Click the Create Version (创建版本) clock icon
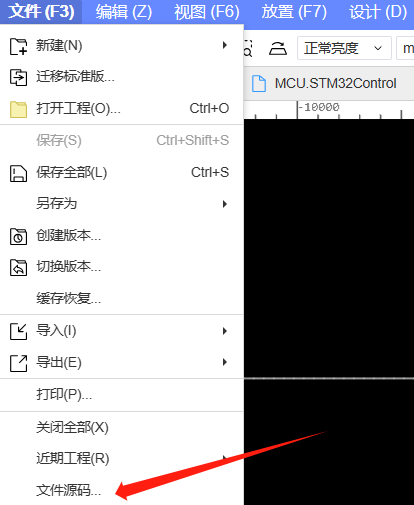The image size is (414, 505). pyautogui.click(x=18, y=236)
